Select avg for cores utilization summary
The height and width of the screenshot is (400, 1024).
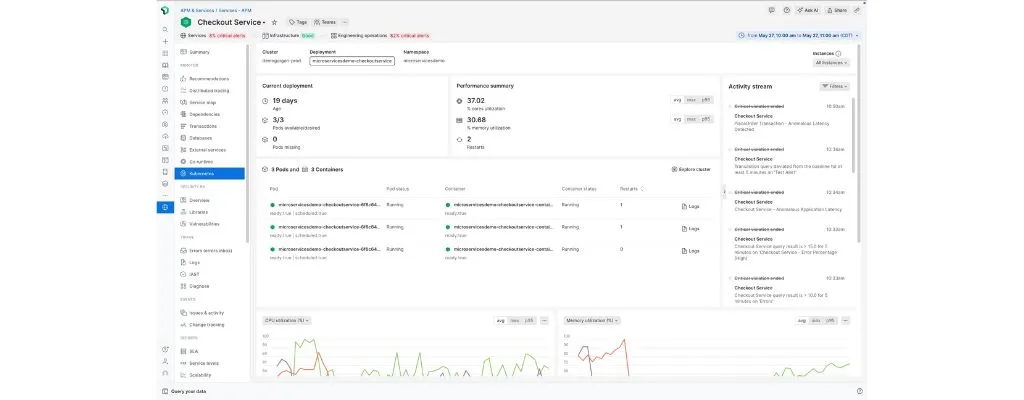(677, 100)
